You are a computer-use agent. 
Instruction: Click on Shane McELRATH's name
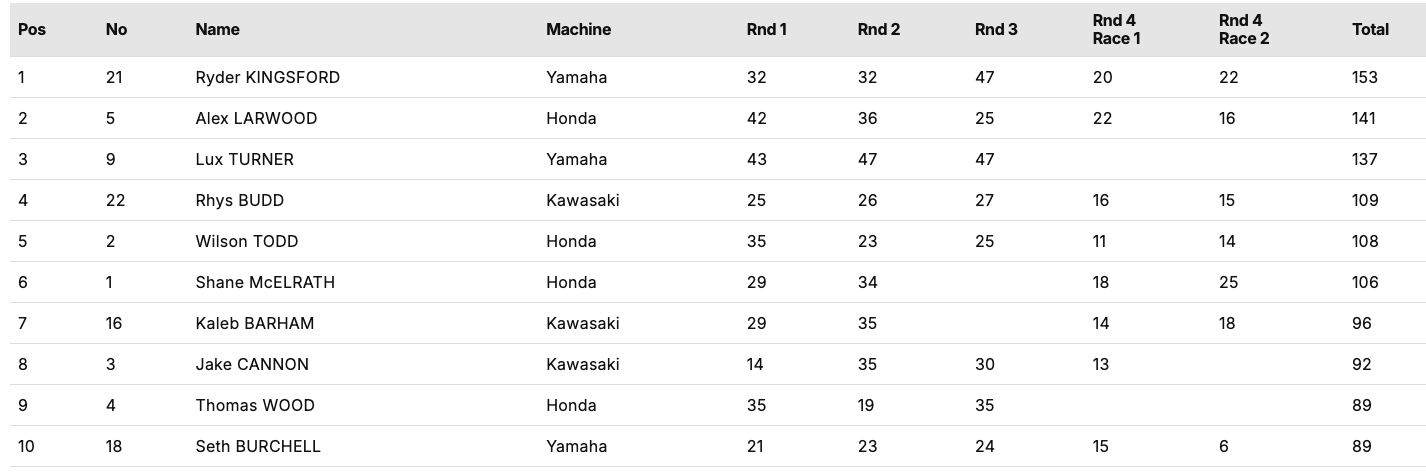pyautogui.click(x=265, y=282)
